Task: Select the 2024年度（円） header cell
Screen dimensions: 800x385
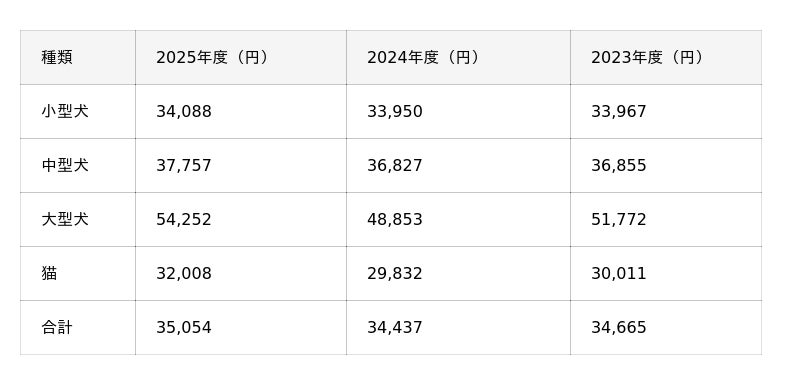Action: [x=458, y=58]
